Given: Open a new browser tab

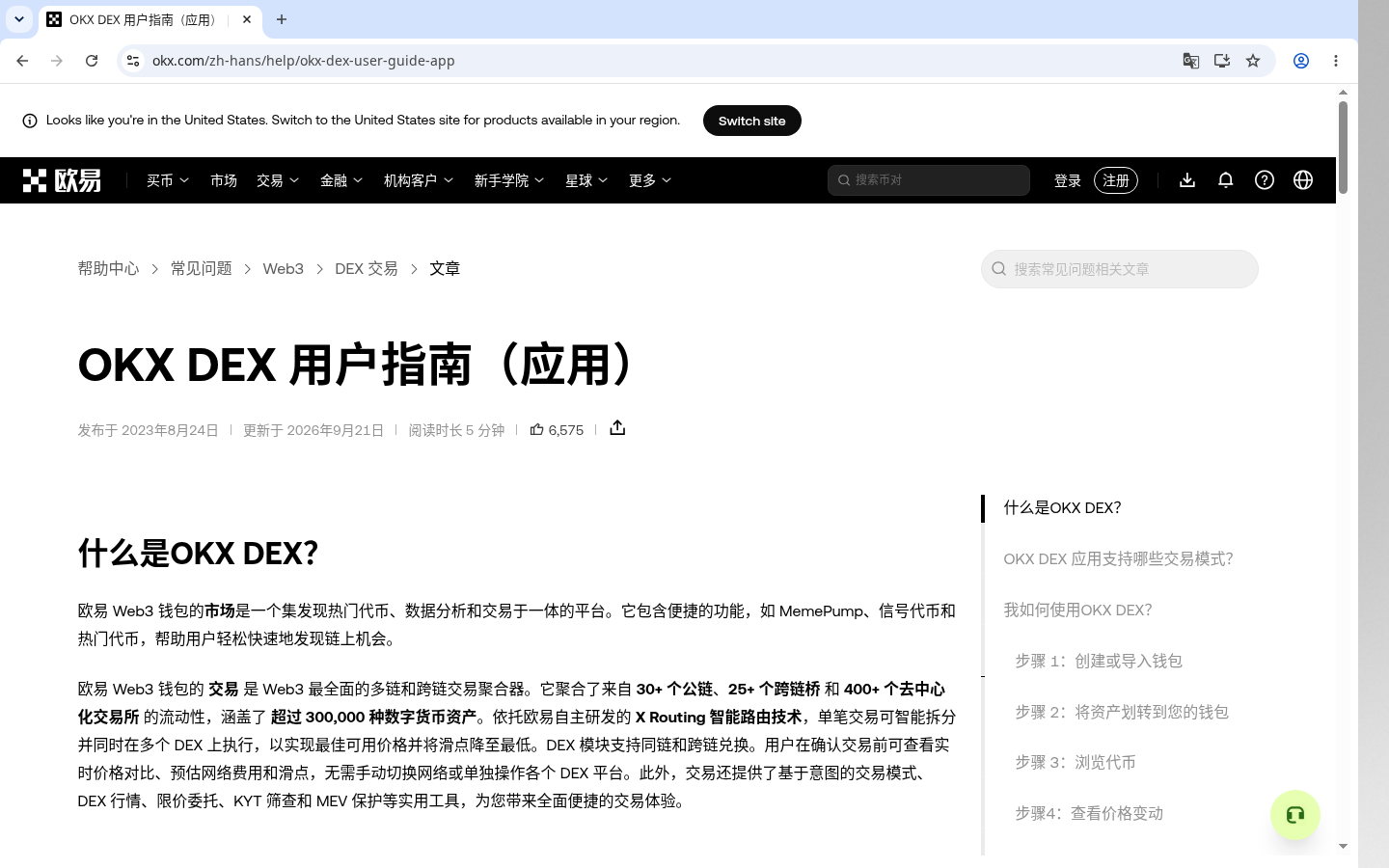Looking at the screenshot, I should pos(282,19).
